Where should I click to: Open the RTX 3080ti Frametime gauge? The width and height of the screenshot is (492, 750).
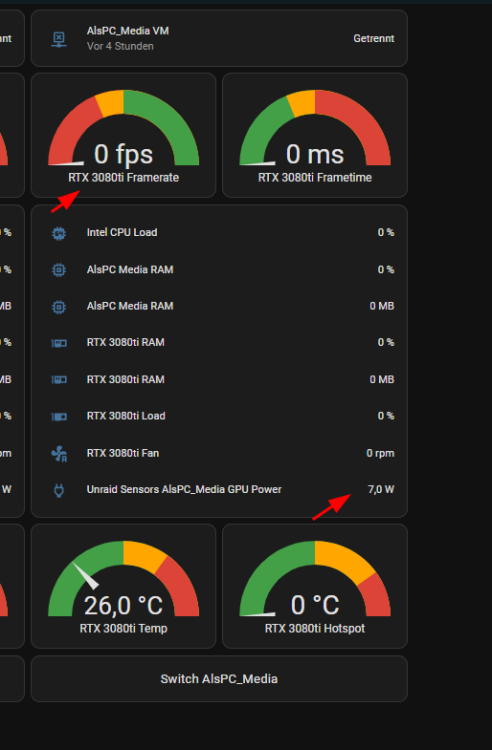(x=315, y=135)
